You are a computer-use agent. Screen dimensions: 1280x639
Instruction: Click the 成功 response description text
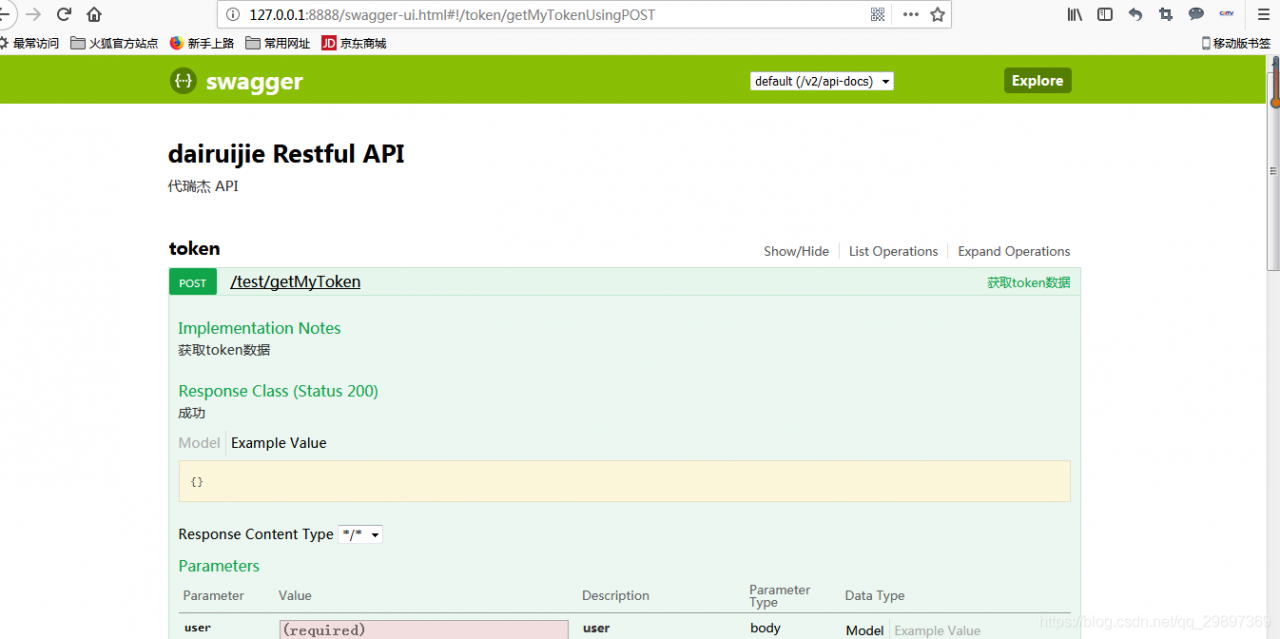191,413
